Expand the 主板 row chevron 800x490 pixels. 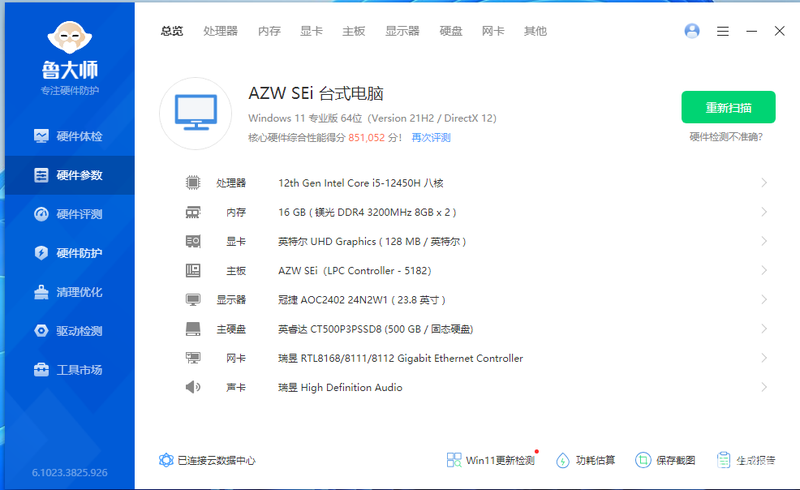(764, 271)
